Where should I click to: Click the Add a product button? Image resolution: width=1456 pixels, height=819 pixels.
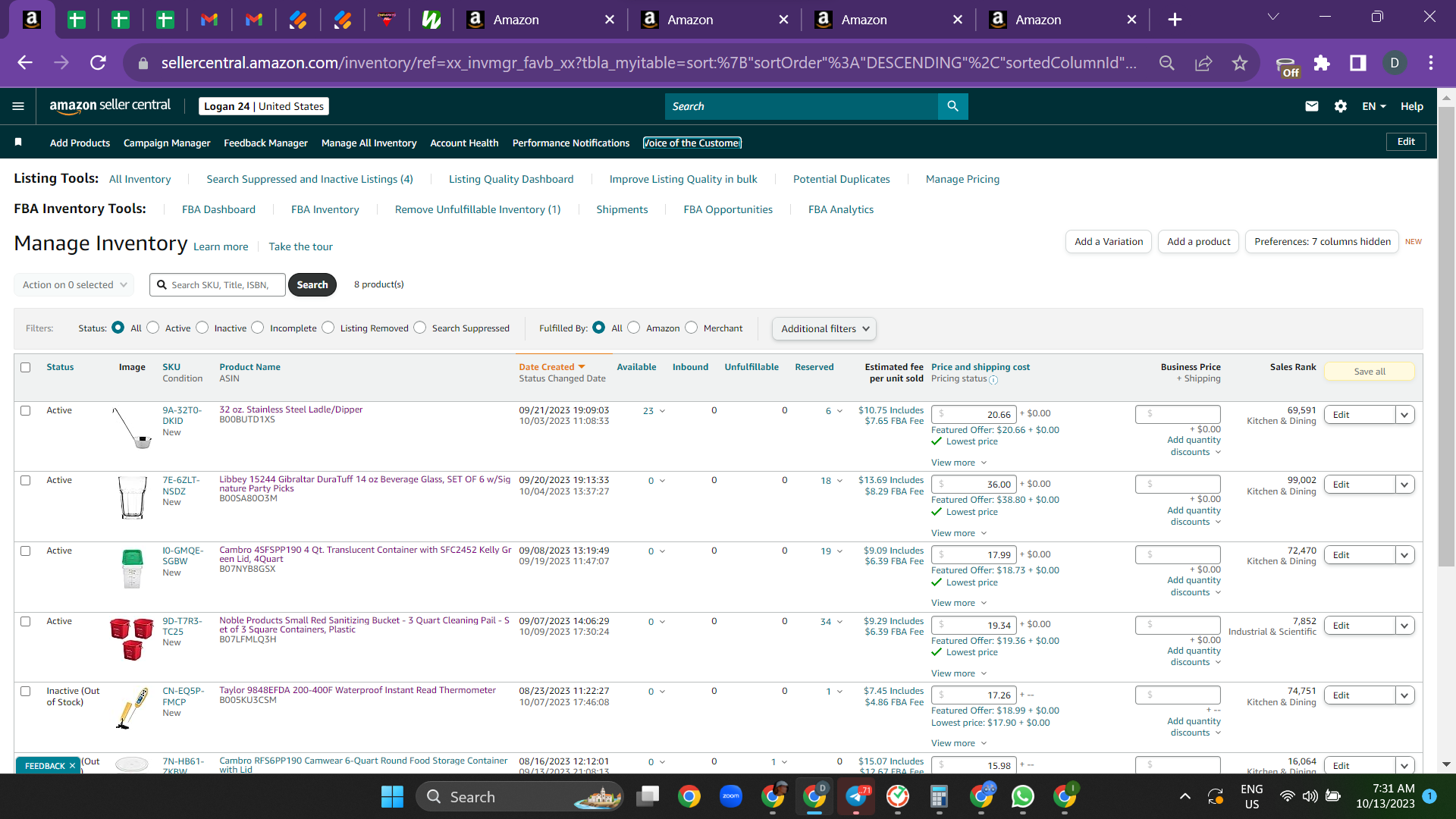coord(1198,242)
